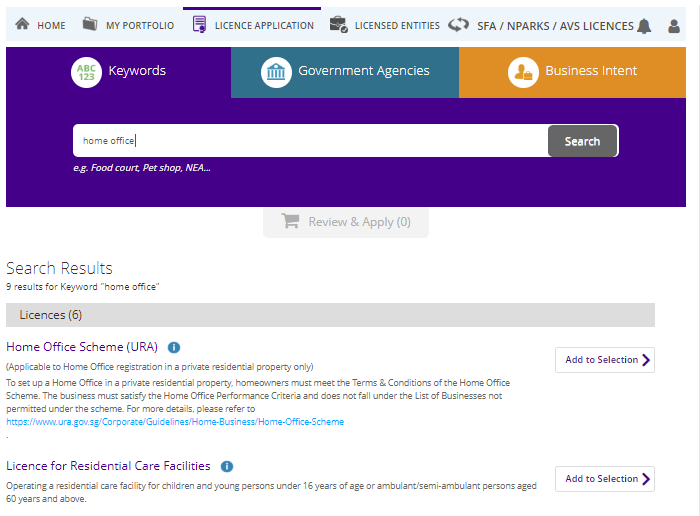Select the Business Intent tab
The width and height of the screenshot is (700, 516).
(573, 72)
